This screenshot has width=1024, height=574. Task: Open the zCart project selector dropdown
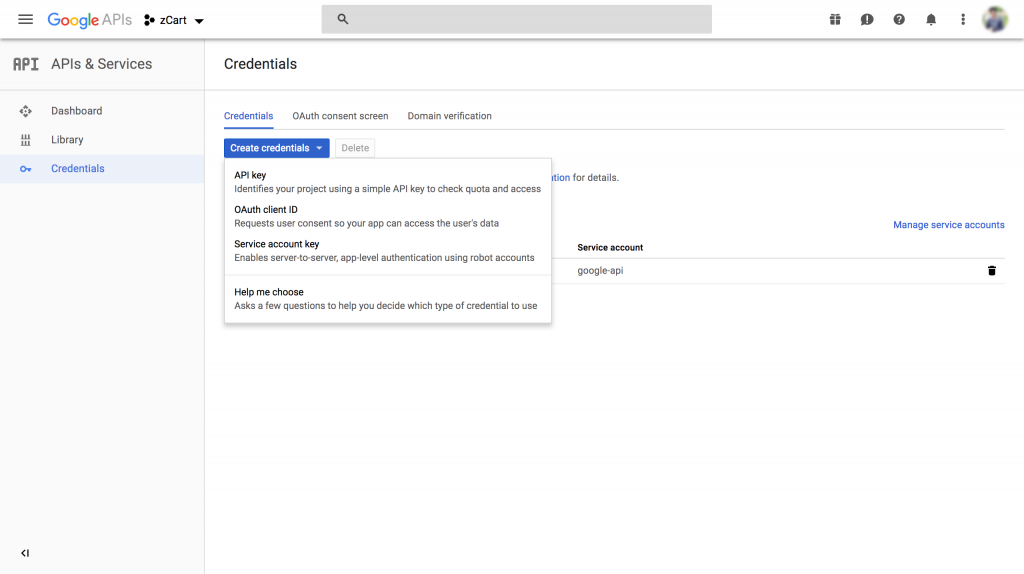tap(174, 20)
